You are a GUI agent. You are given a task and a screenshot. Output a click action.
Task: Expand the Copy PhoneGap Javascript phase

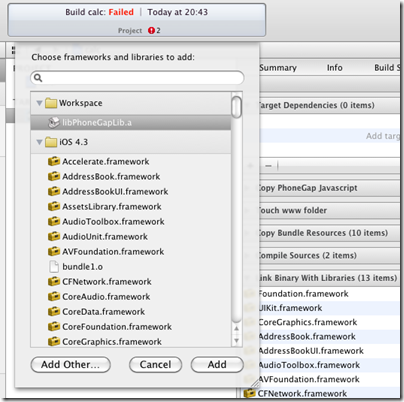coord(248,188)
